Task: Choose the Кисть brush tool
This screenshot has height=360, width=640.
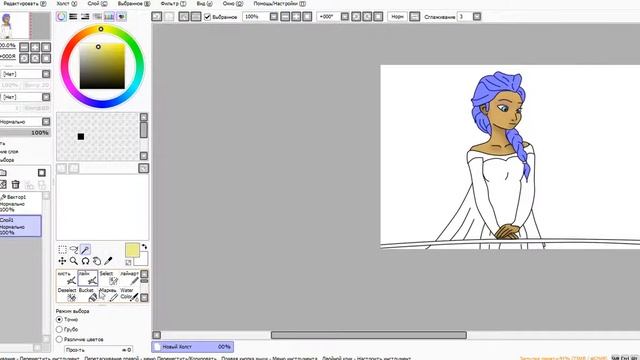Action: click(67, 278)
